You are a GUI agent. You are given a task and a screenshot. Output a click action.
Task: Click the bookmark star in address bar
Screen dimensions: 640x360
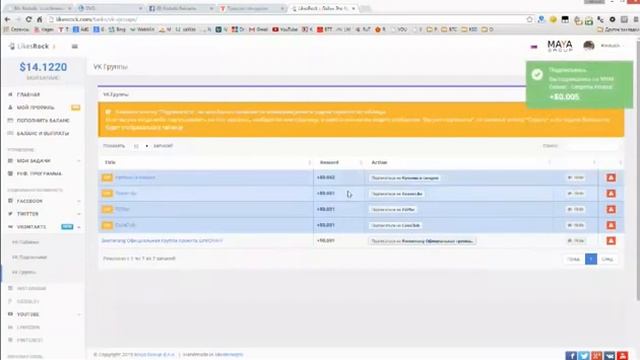click(529, 19)
